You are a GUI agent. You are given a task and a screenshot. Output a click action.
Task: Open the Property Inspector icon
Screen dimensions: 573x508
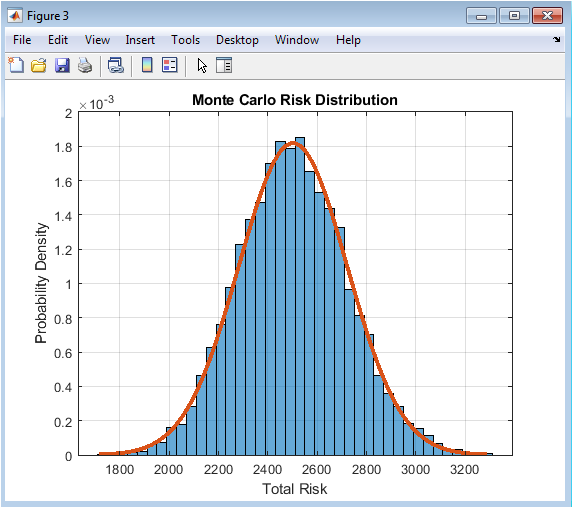[224, 65]
